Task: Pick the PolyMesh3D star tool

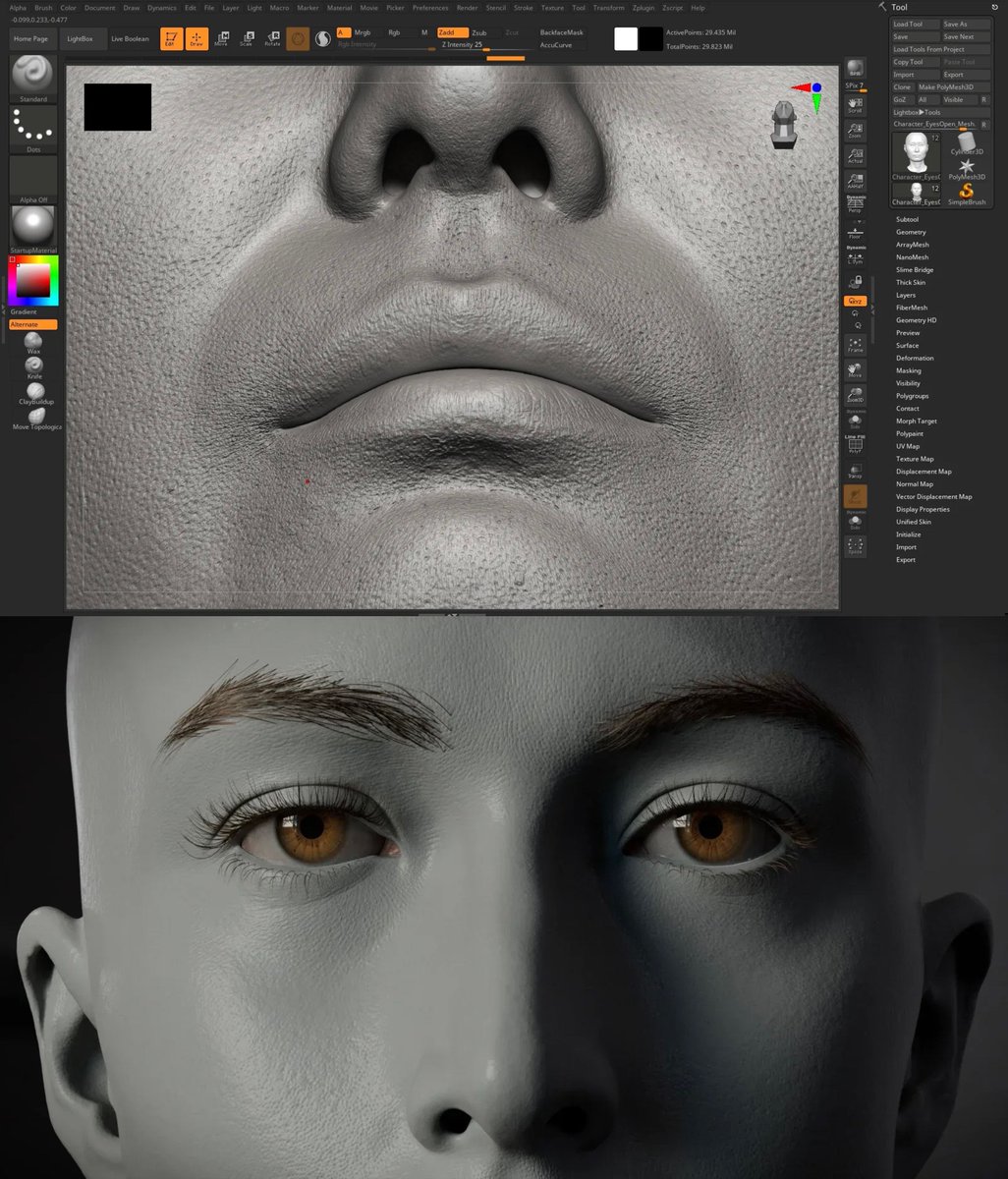Action: tap(967, 170)
